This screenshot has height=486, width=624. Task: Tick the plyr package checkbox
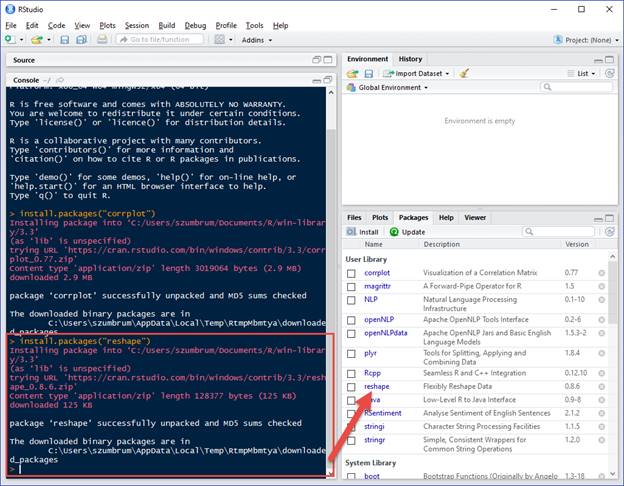[351, 352]
